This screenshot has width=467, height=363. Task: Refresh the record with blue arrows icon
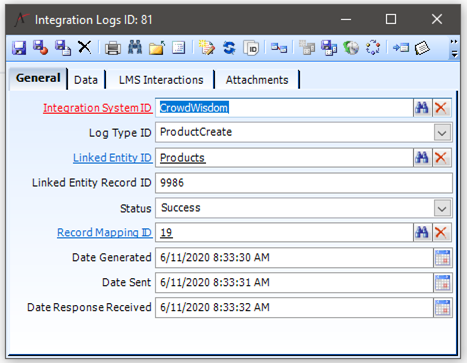tap(229, 48)
